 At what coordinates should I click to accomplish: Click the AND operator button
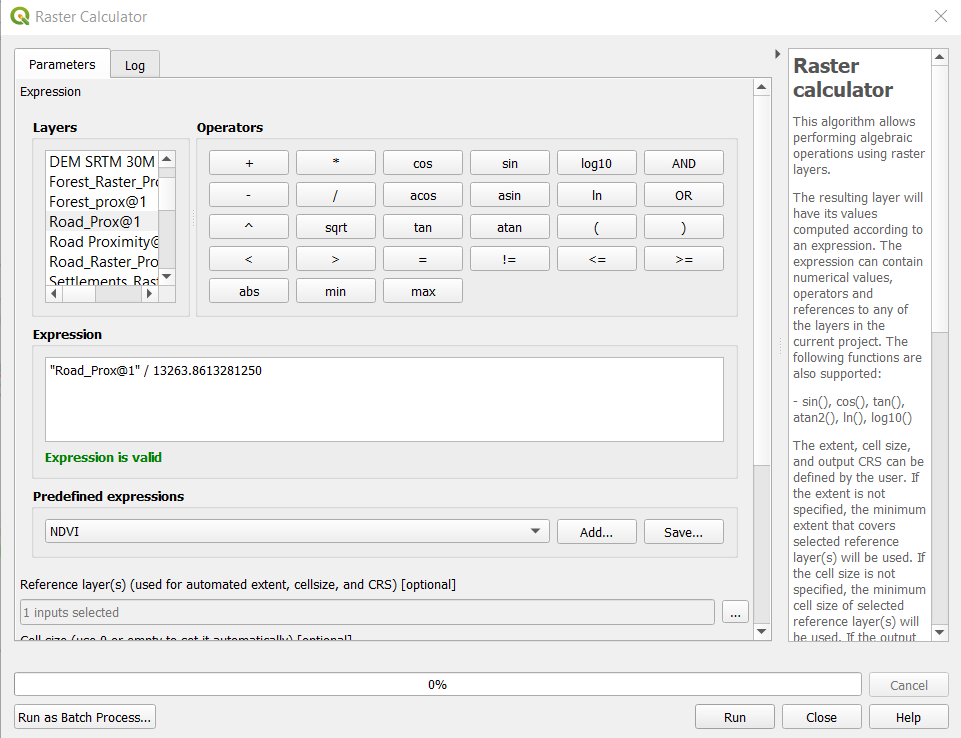[x=683, y=163]
